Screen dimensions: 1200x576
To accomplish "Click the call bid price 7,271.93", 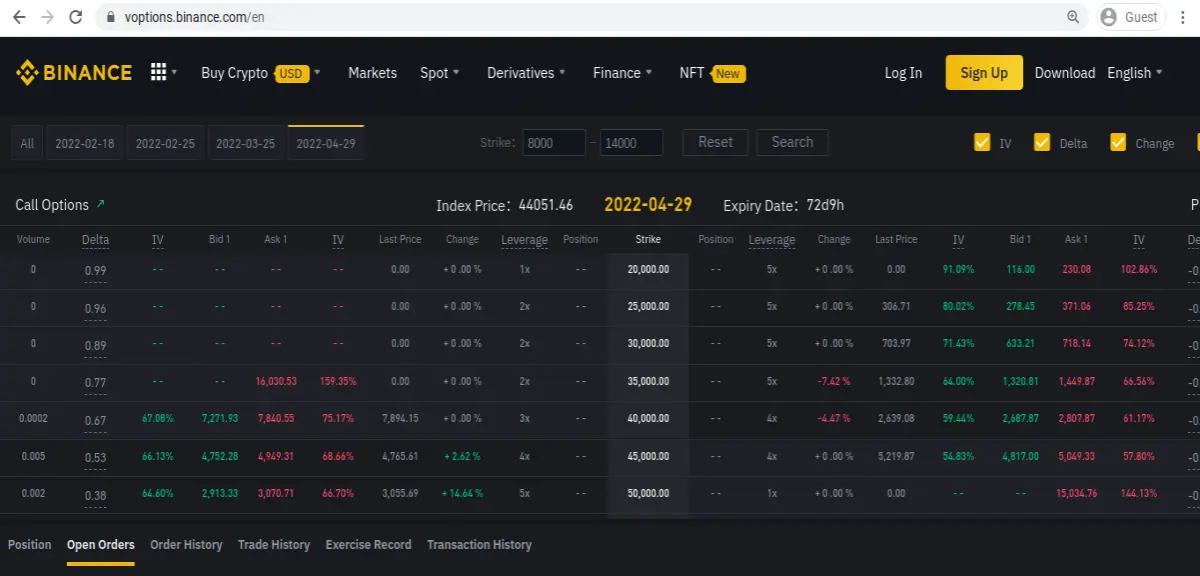I will click(x=220, y=419).
